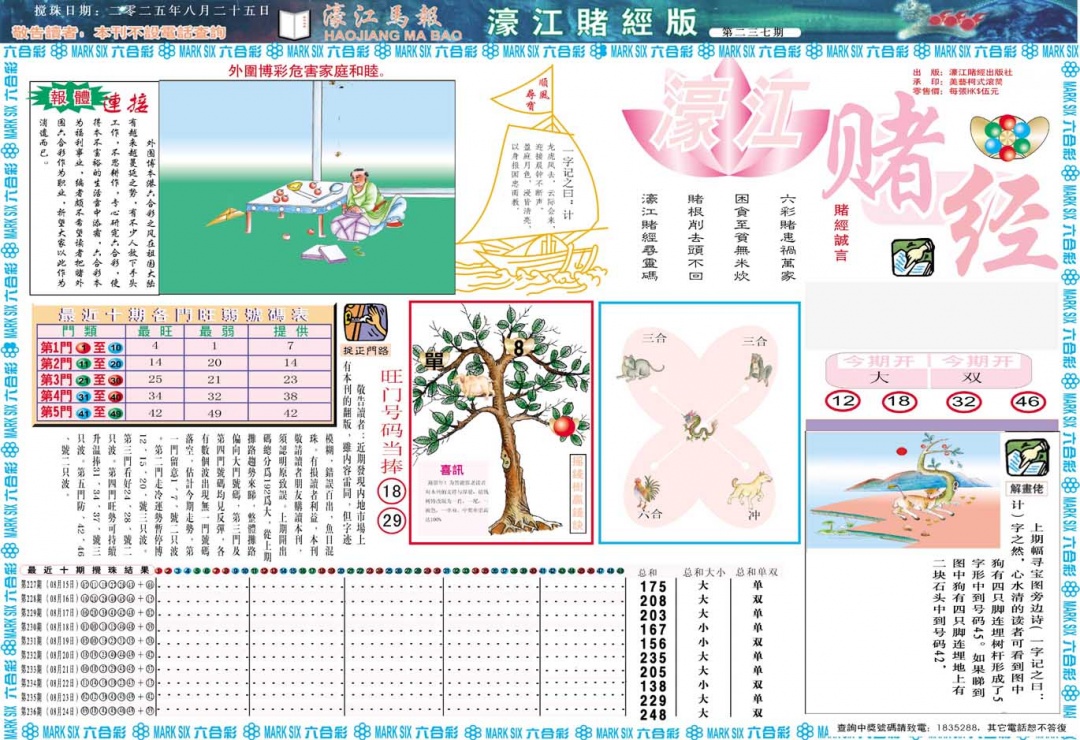Click the rat zodiac animal
The image size is (1080, 740).
click(640, 368)
